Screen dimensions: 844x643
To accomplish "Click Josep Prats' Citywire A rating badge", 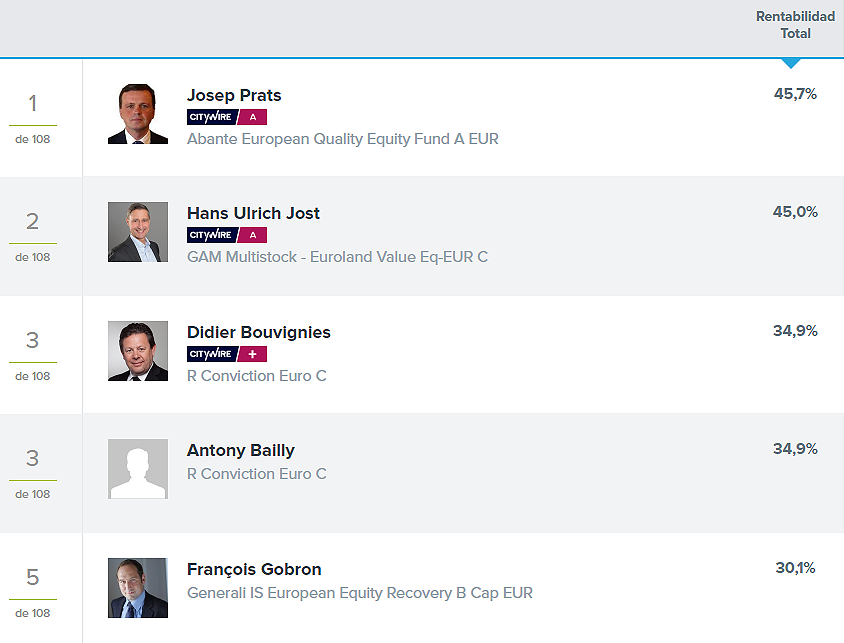I will click(x=227, y=117).
